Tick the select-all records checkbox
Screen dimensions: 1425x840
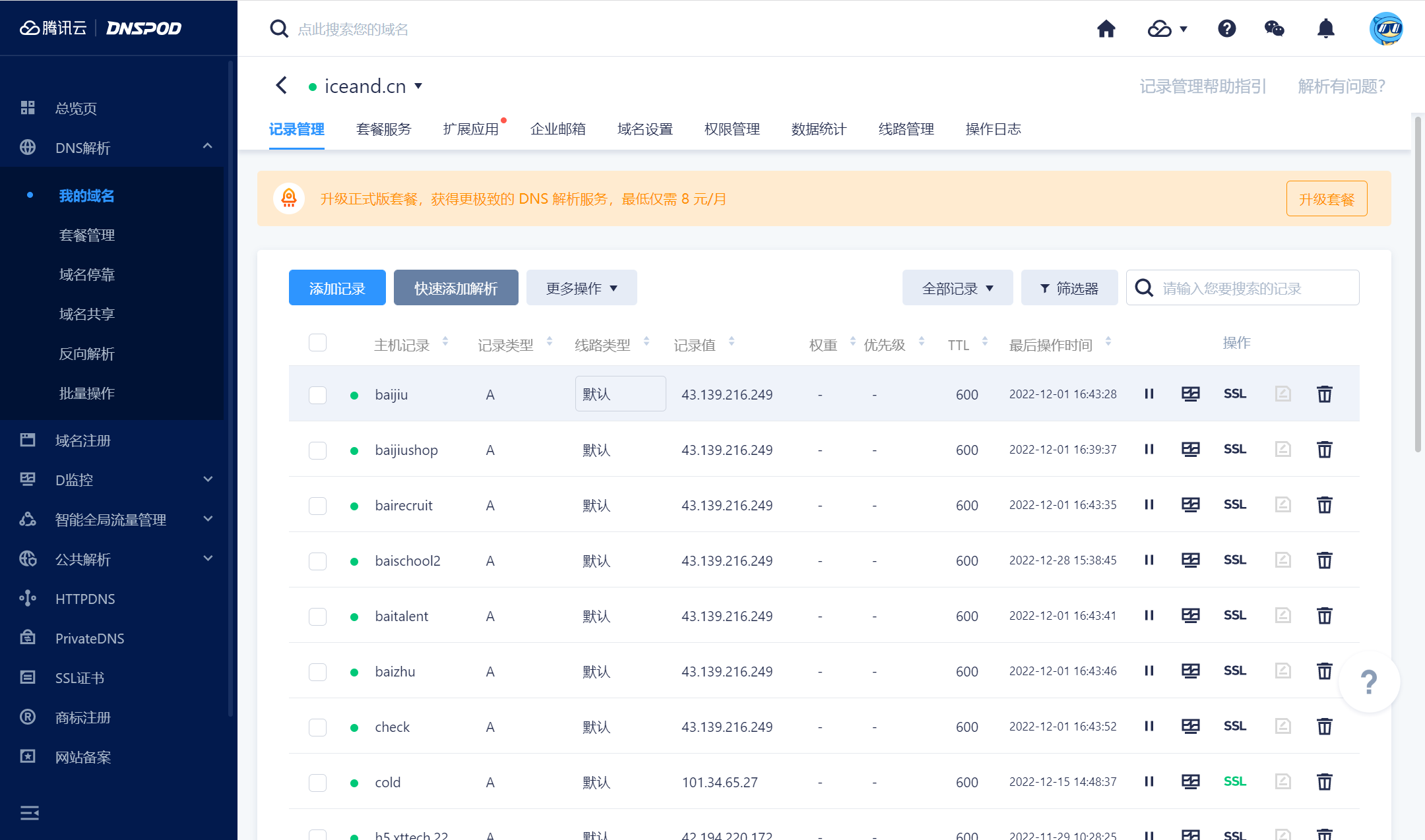tap(317, 343)
